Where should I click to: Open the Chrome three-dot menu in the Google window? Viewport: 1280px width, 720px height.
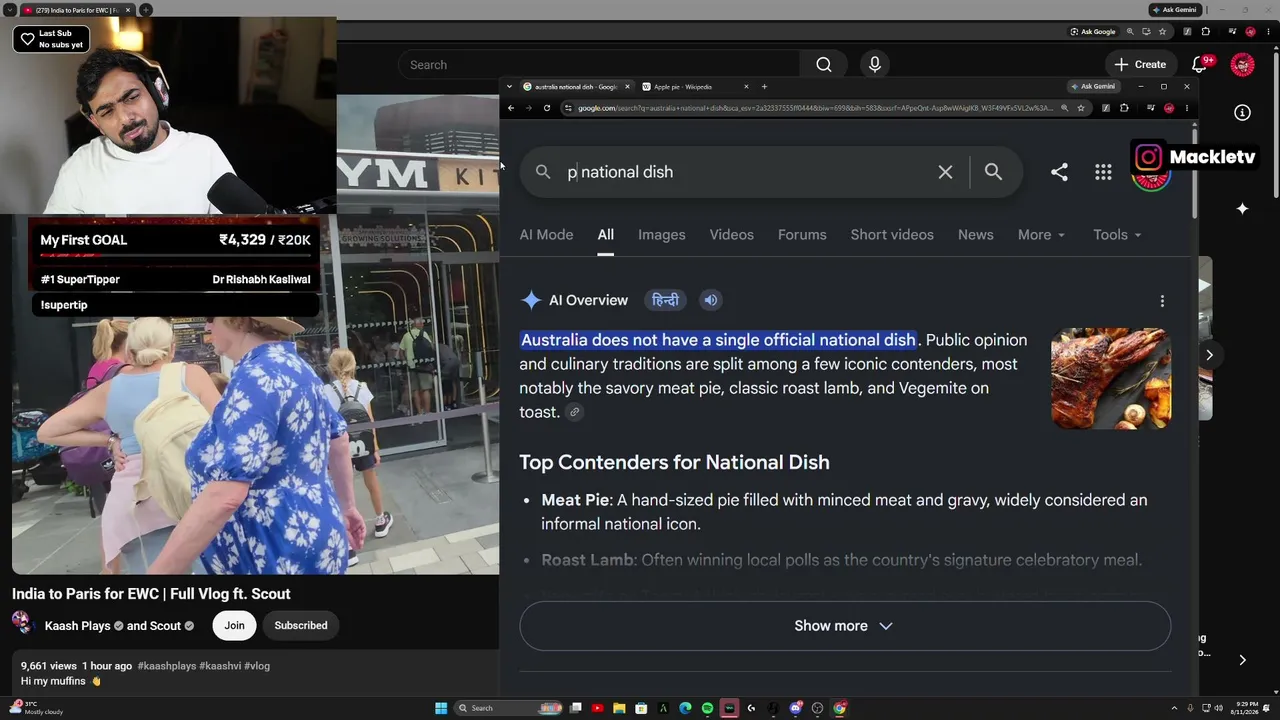[1187, 108]
